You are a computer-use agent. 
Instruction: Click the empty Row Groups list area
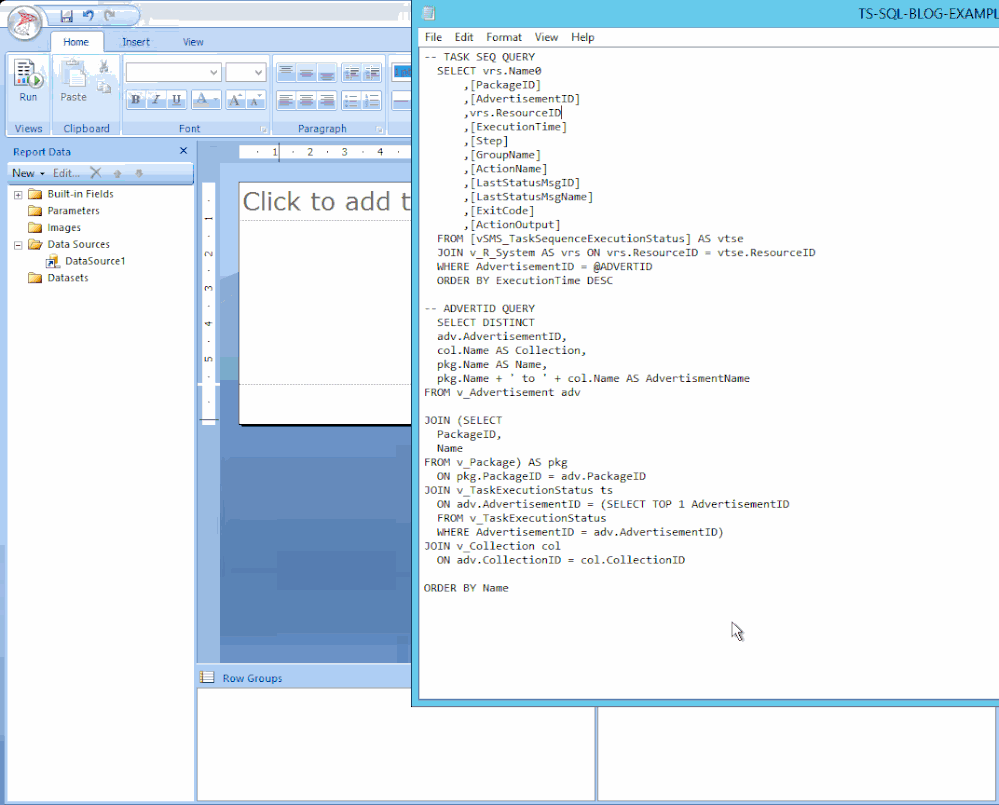coord(396,744)
